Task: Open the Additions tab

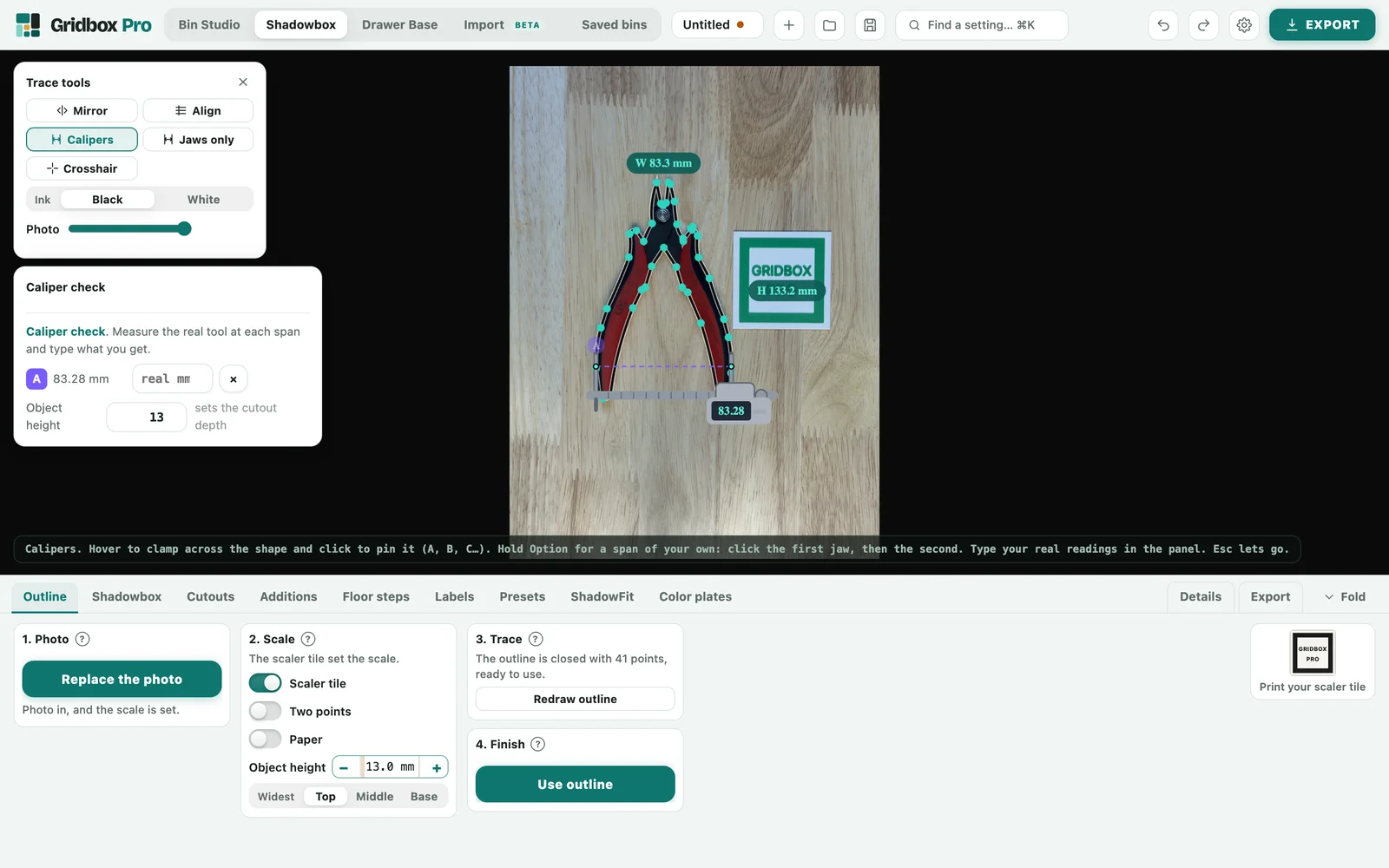Action: tap(288, 597)
